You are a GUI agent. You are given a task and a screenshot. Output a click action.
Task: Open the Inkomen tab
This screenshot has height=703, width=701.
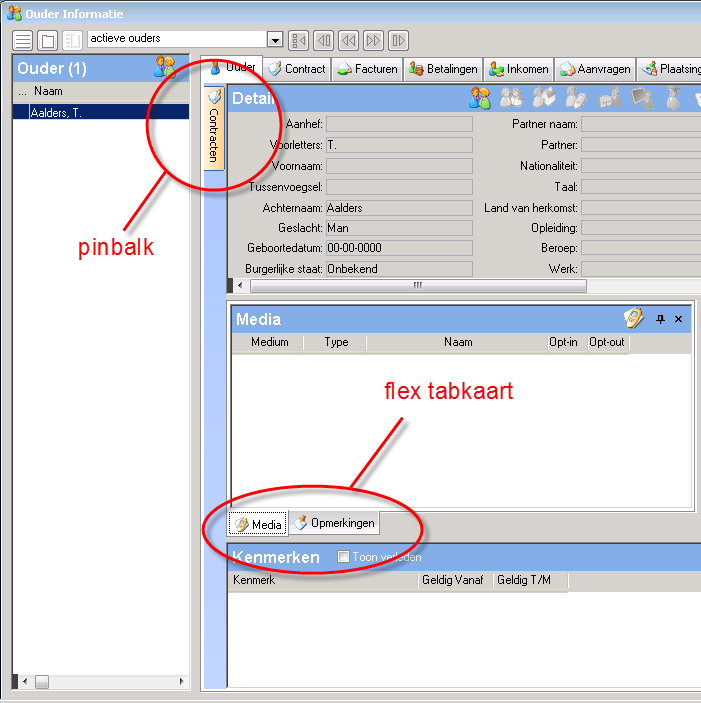point(518,69)
